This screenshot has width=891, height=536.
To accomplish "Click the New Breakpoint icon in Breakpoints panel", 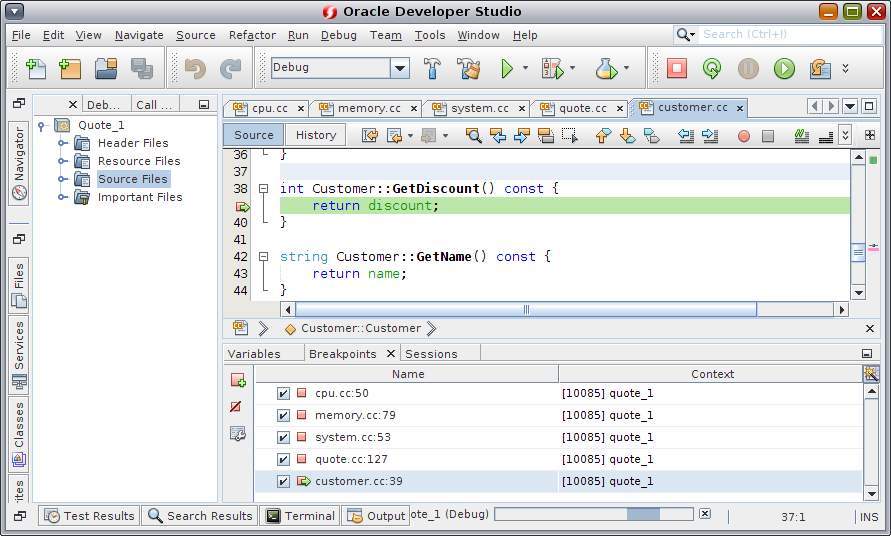I will coord(238,380).
